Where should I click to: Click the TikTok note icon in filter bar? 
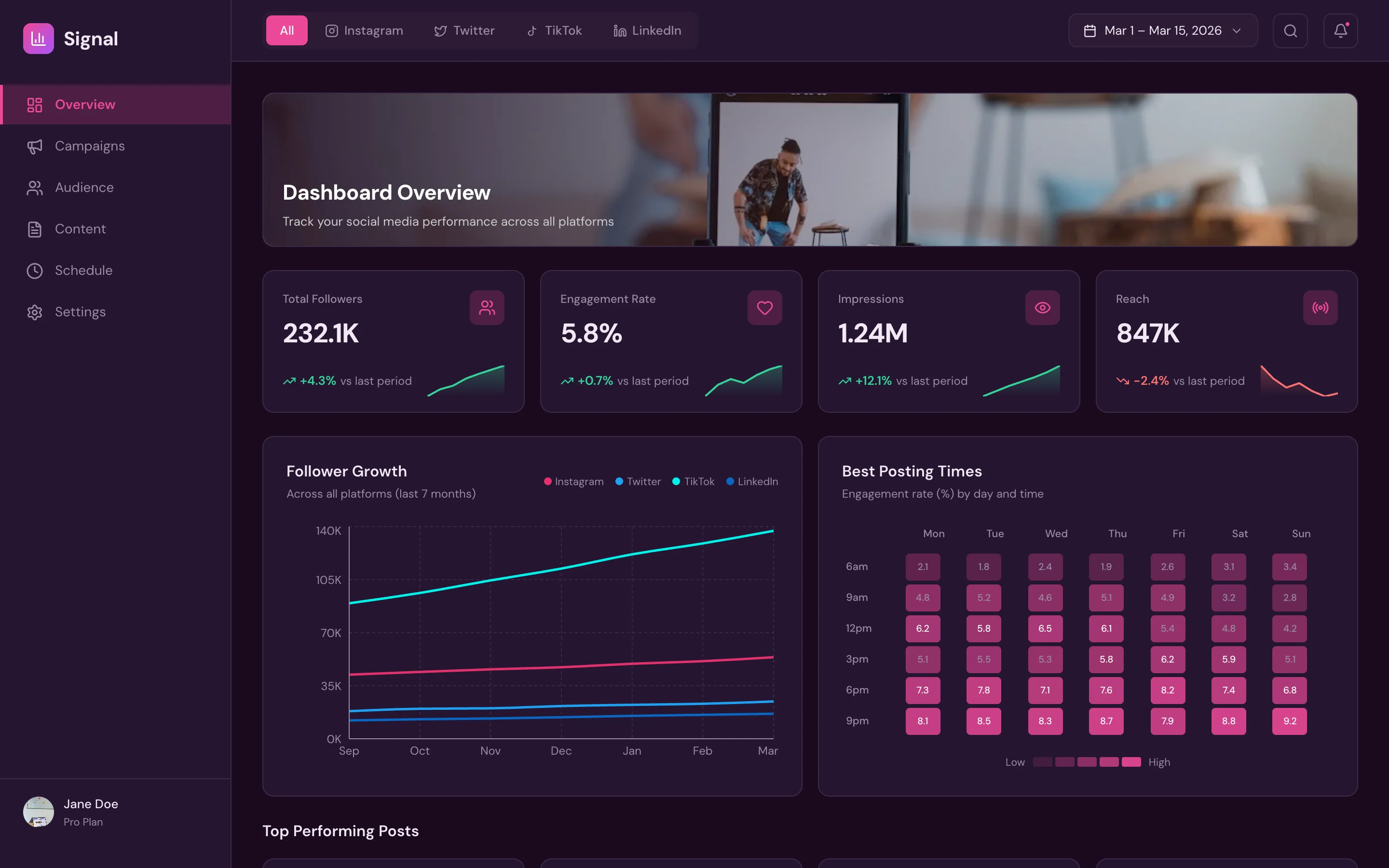pyautogui.click(x=532, y=30)
